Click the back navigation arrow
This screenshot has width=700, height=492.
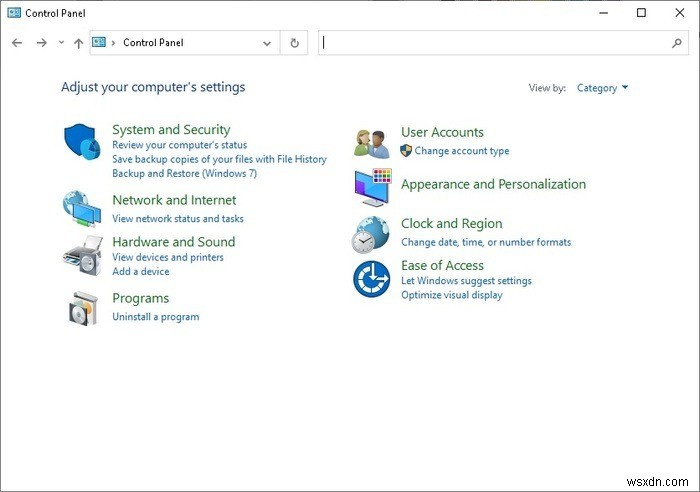pyautogui.click(x=17, y=43)
